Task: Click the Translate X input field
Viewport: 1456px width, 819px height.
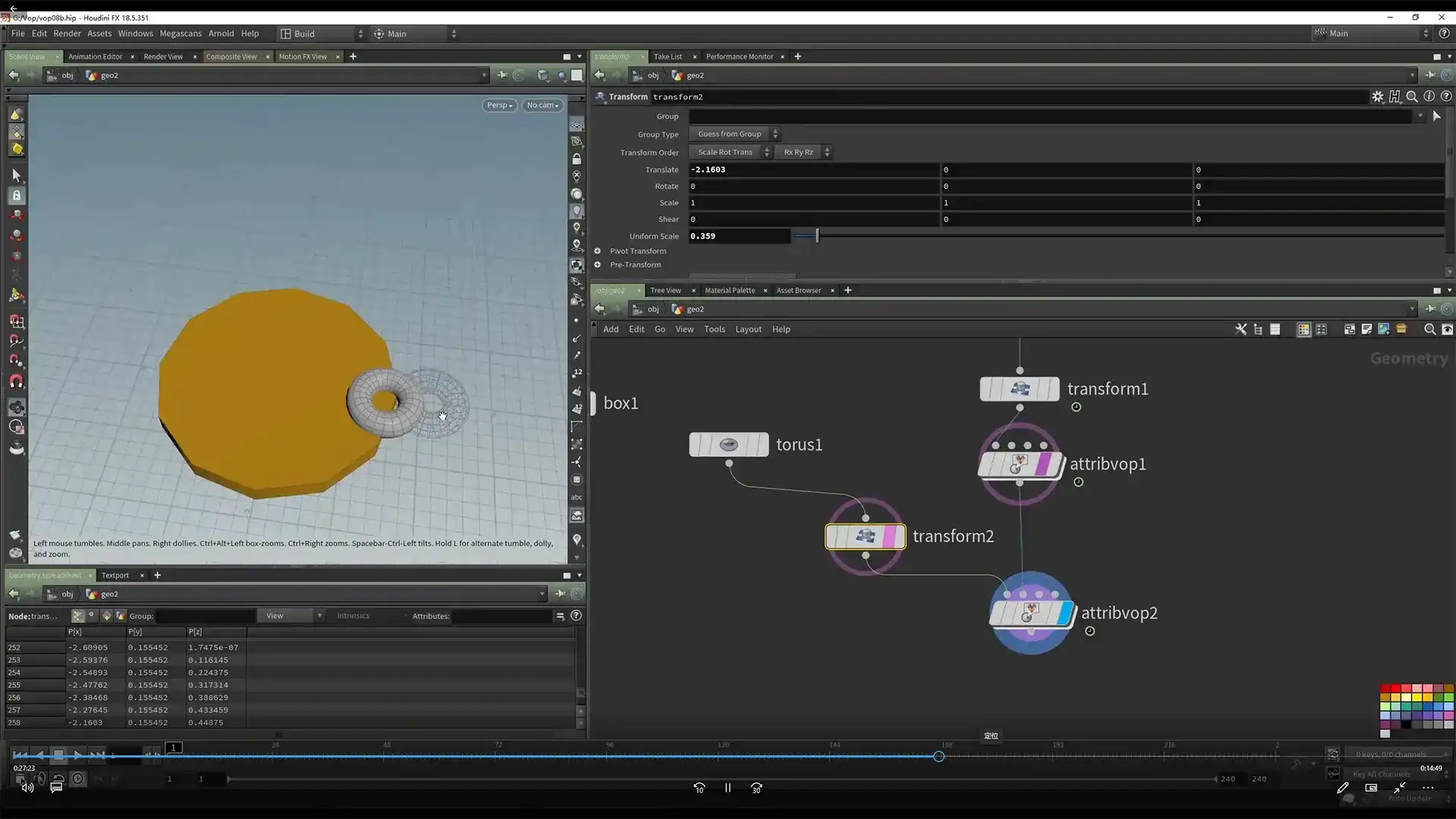Action: click(x=813, y=169)
